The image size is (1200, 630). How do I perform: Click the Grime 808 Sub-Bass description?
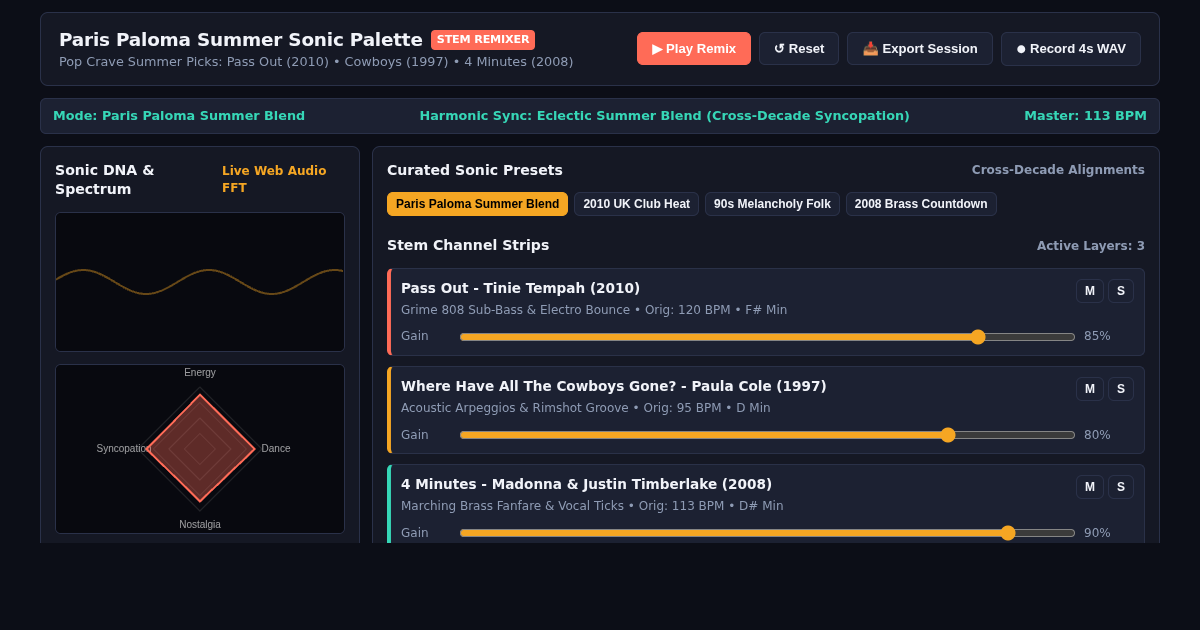(594, 310)
